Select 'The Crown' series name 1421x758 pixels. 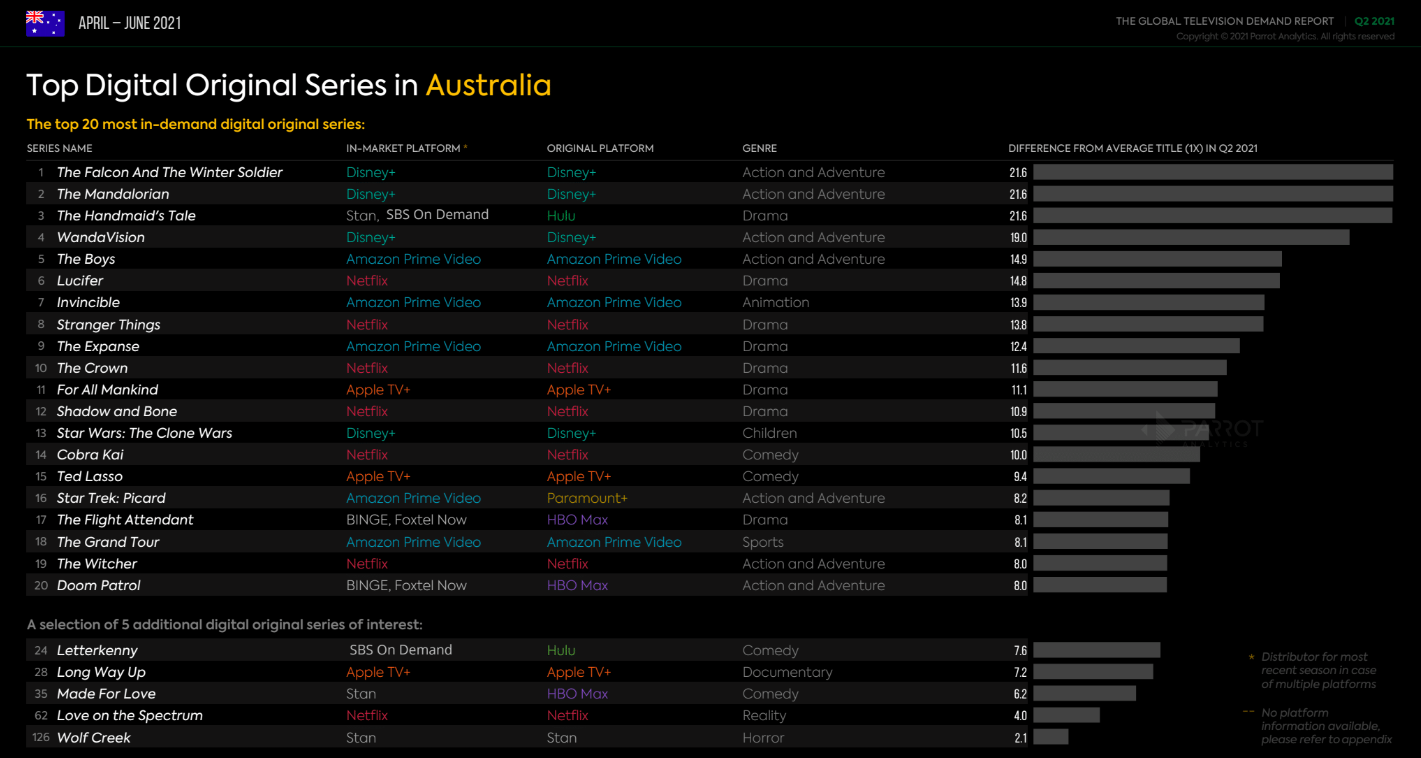(x=92, y=368)
